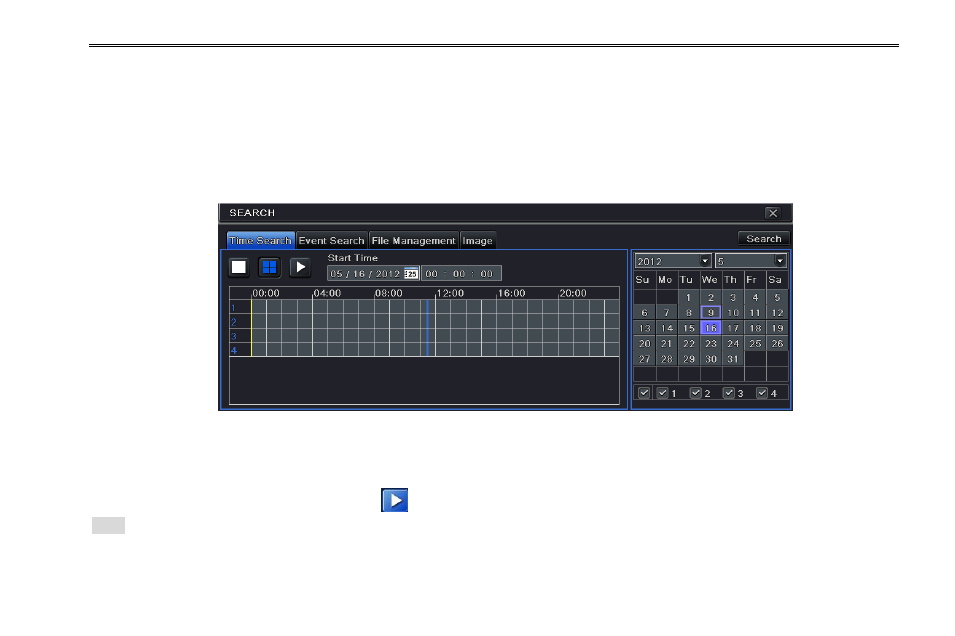The height and width of the screenshot is (636, 955).
Task: Click the 16:00 label on timeline
Action: click(x=512, y=293)
